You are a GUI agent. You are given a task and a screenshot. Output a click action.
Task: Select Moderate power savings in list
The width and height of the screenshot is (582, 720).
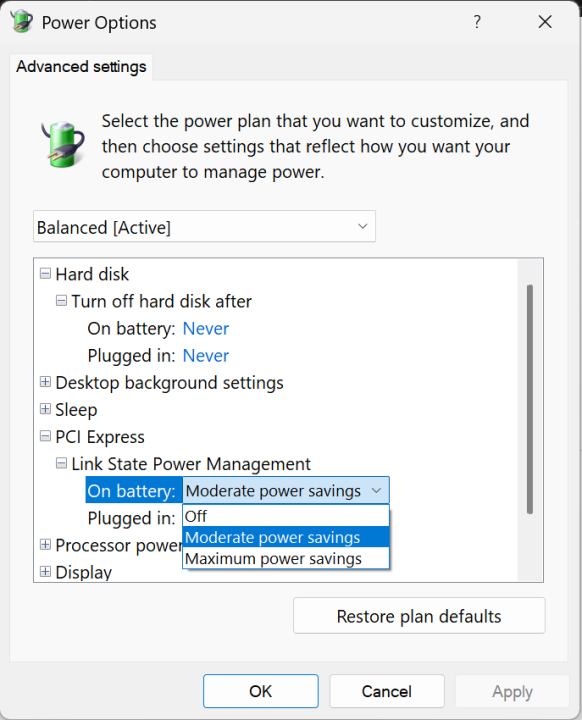pos(286,537)
